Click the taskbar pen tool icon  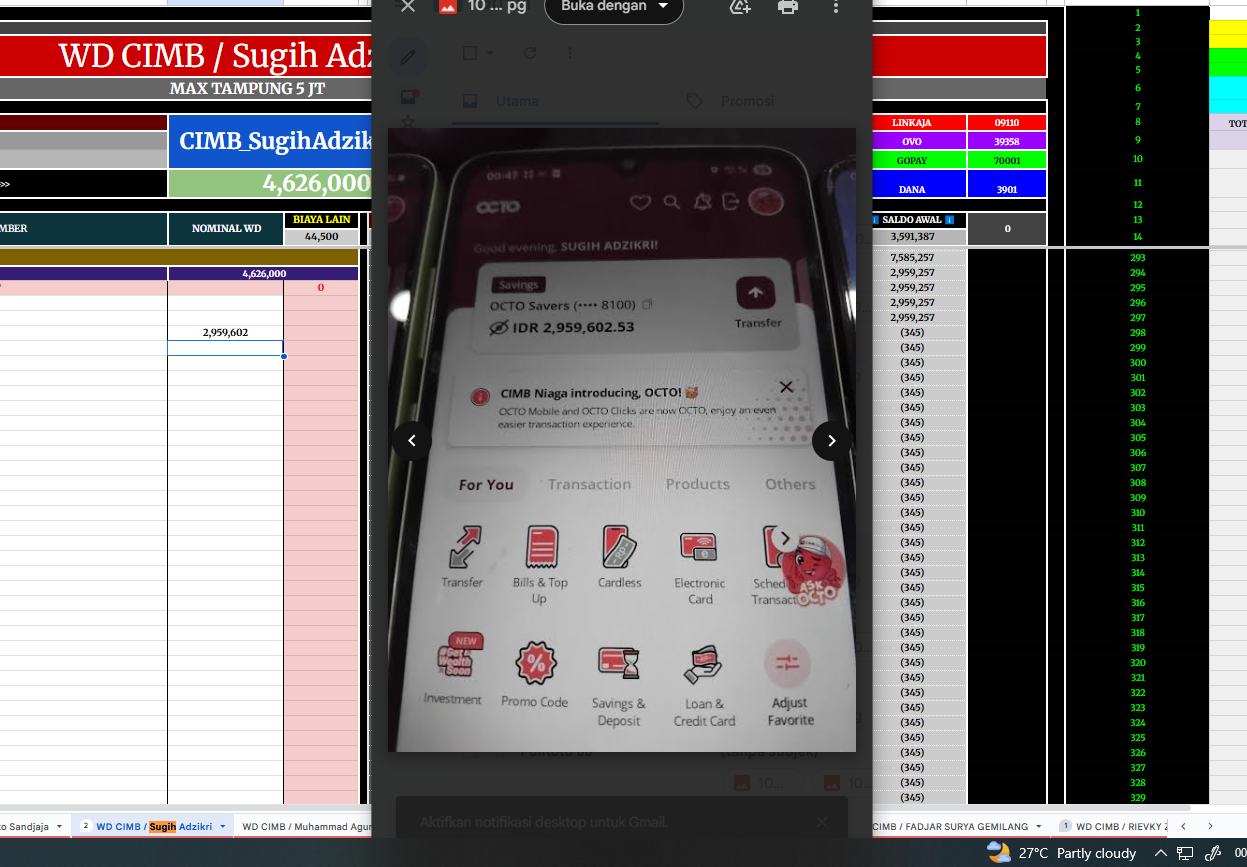(1212, 853)
